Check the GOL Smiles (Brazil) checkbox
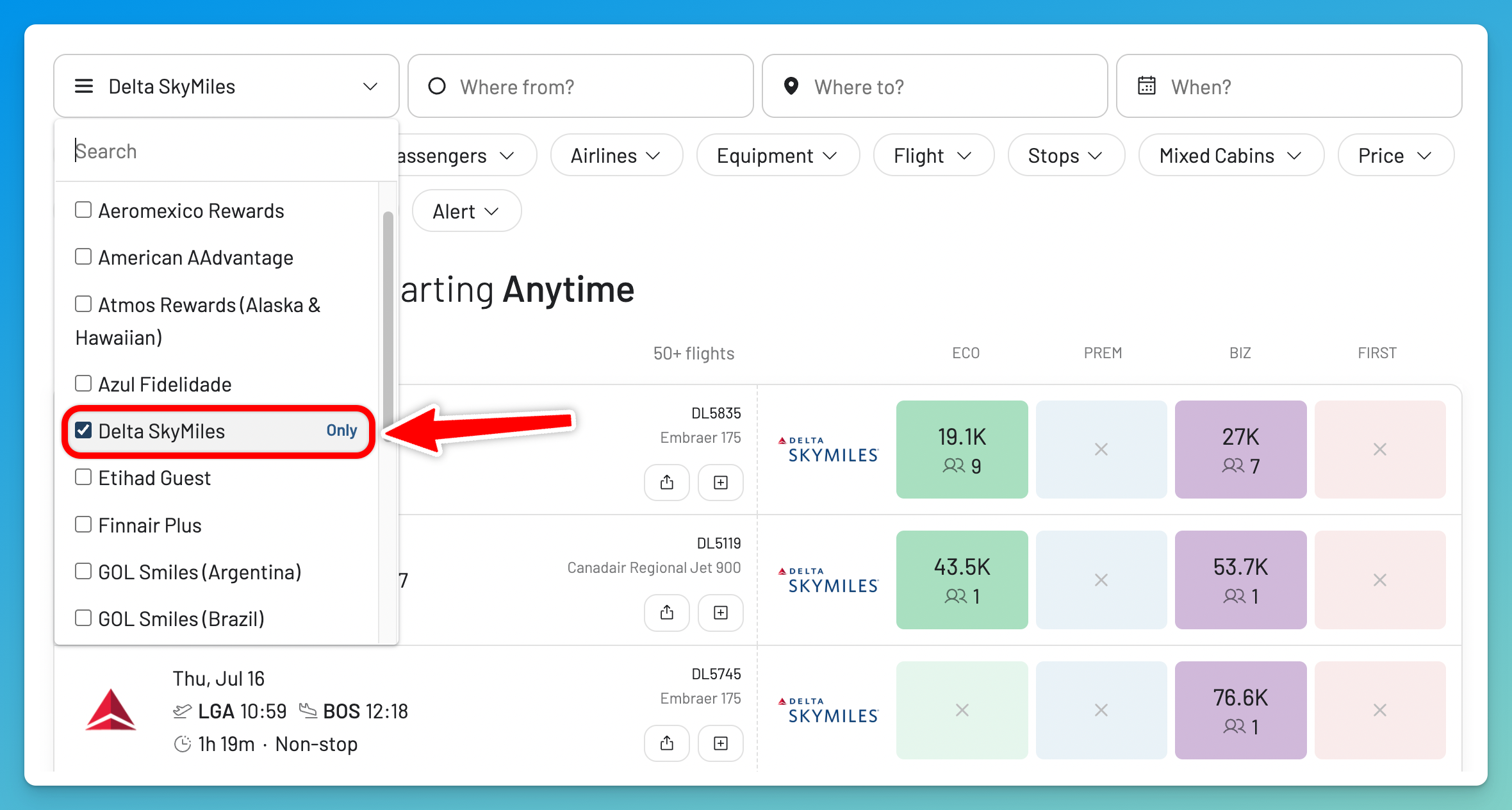The height and width of the screenshot is (810, 1512). (x=83, y=618)
